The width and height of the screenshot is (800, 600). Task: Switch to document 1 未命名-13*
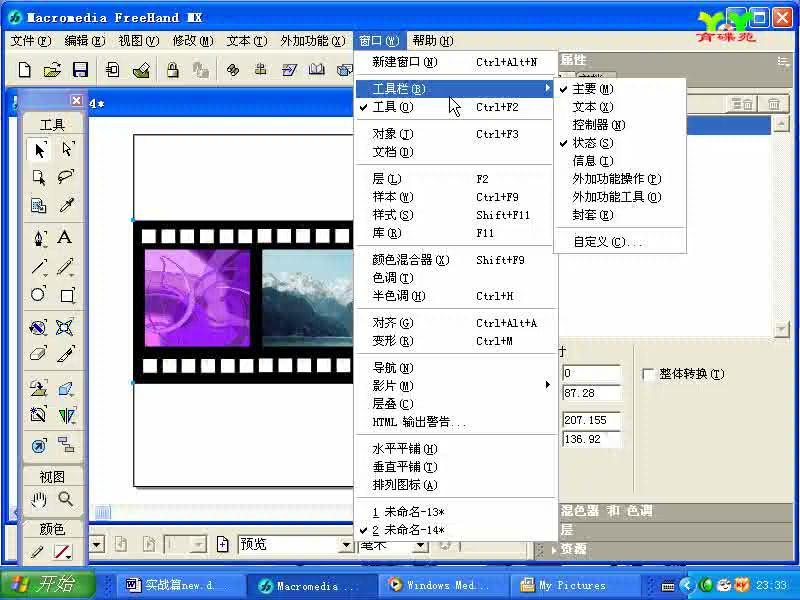click(x=453, y=512)
